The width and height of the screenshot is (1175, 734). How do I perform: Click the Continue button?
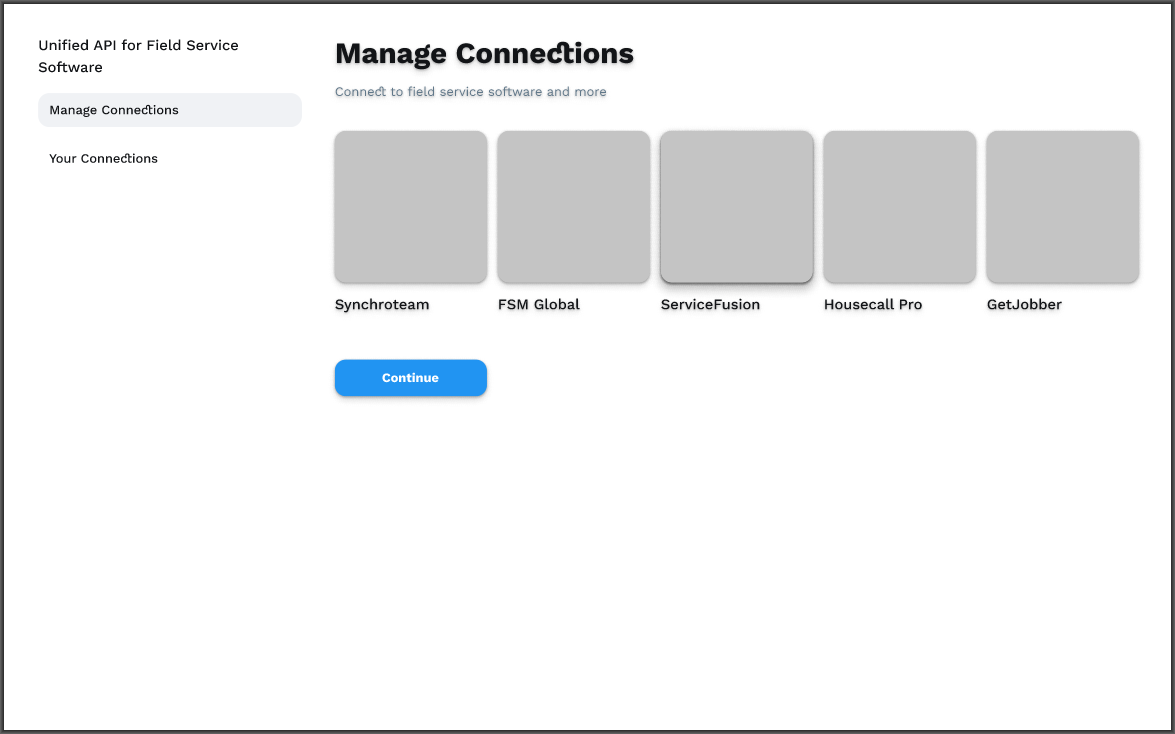[410, 378]
